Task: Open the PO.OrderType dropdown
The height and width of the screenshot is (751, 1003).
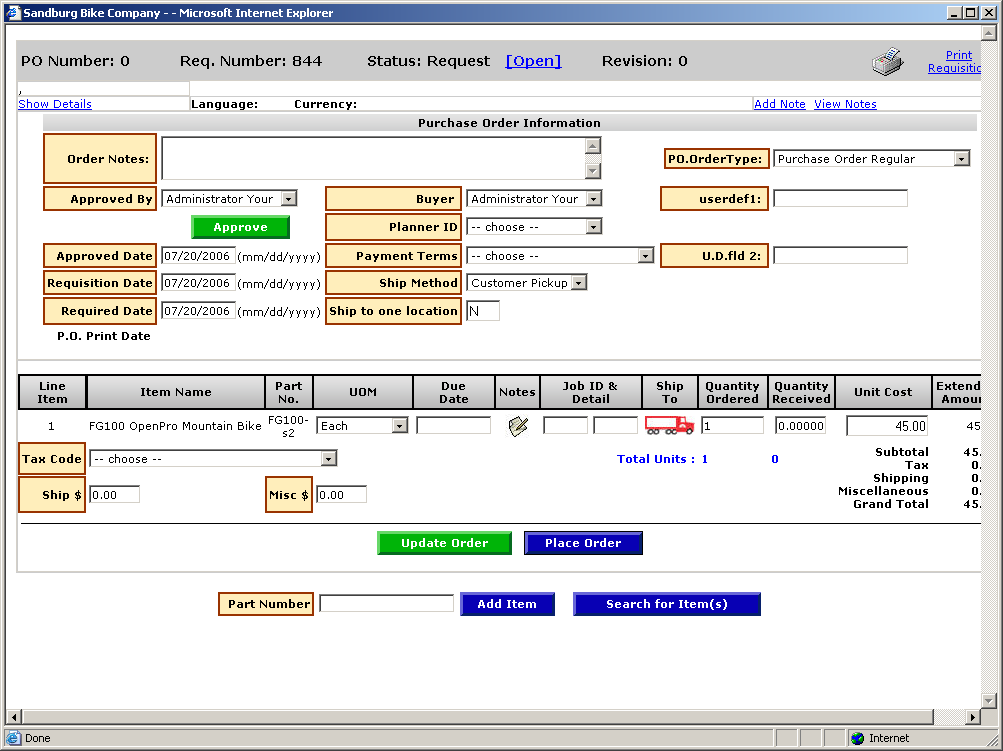Action: click(x=961, y=159)
